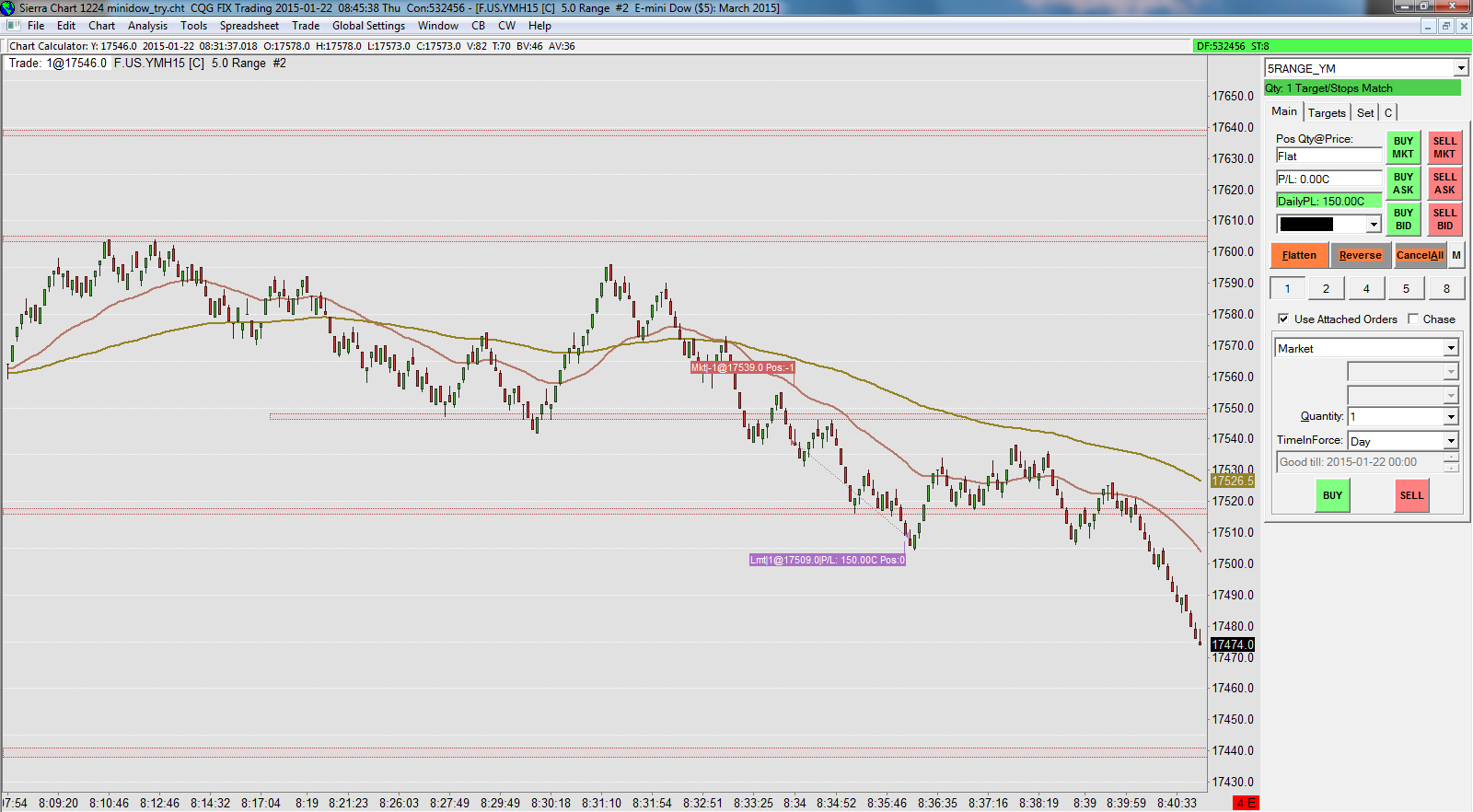Image resolution: width=1473 pixels, height=812 pixels.
Task: Switch to the Set tab
Action: pyautogui.click(x=1365, y=112)
